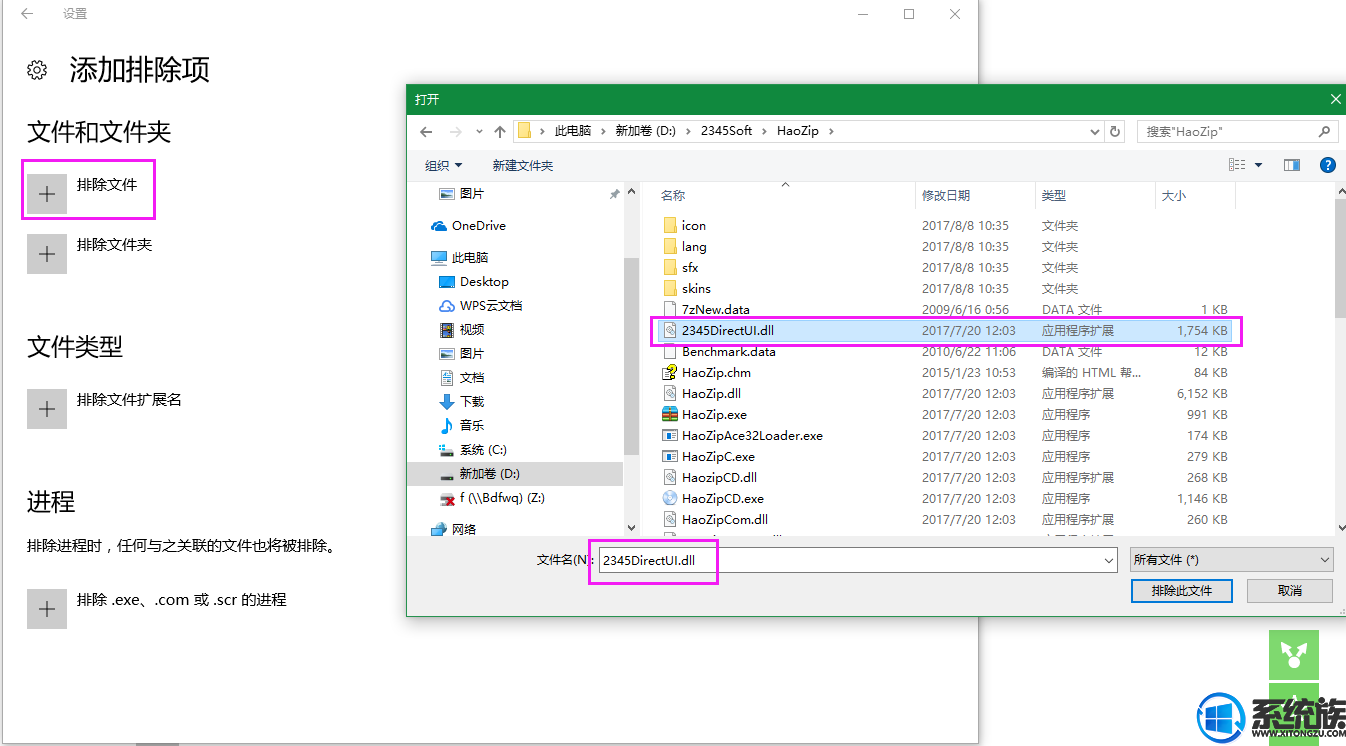
Task: Select 音乐 in navigation pane
Action: pyautogui.click(x=462, y=426)
